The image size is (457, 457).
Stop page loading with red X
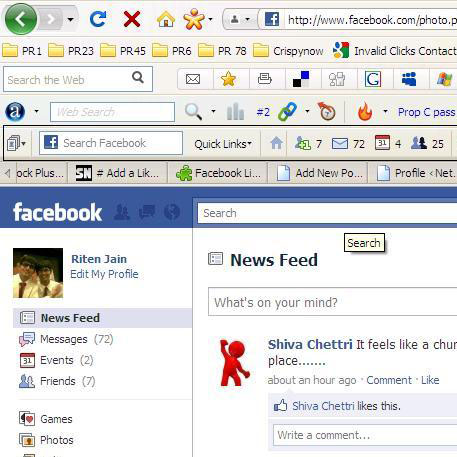[x=132, y=19]
